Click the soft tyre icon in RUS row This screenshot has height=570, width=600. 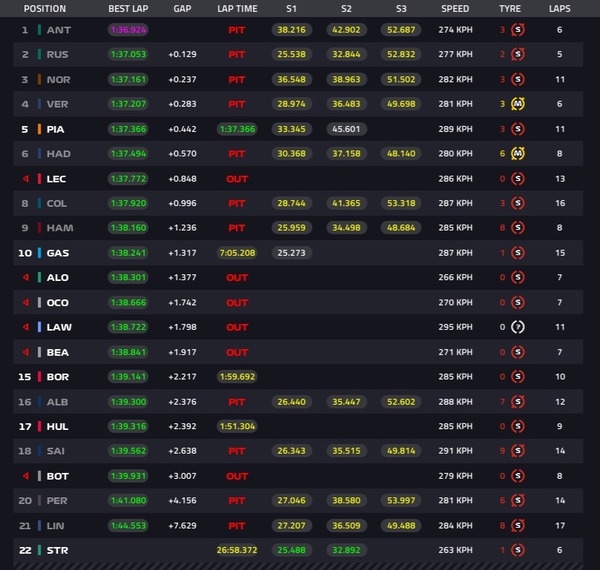(517, 54)
